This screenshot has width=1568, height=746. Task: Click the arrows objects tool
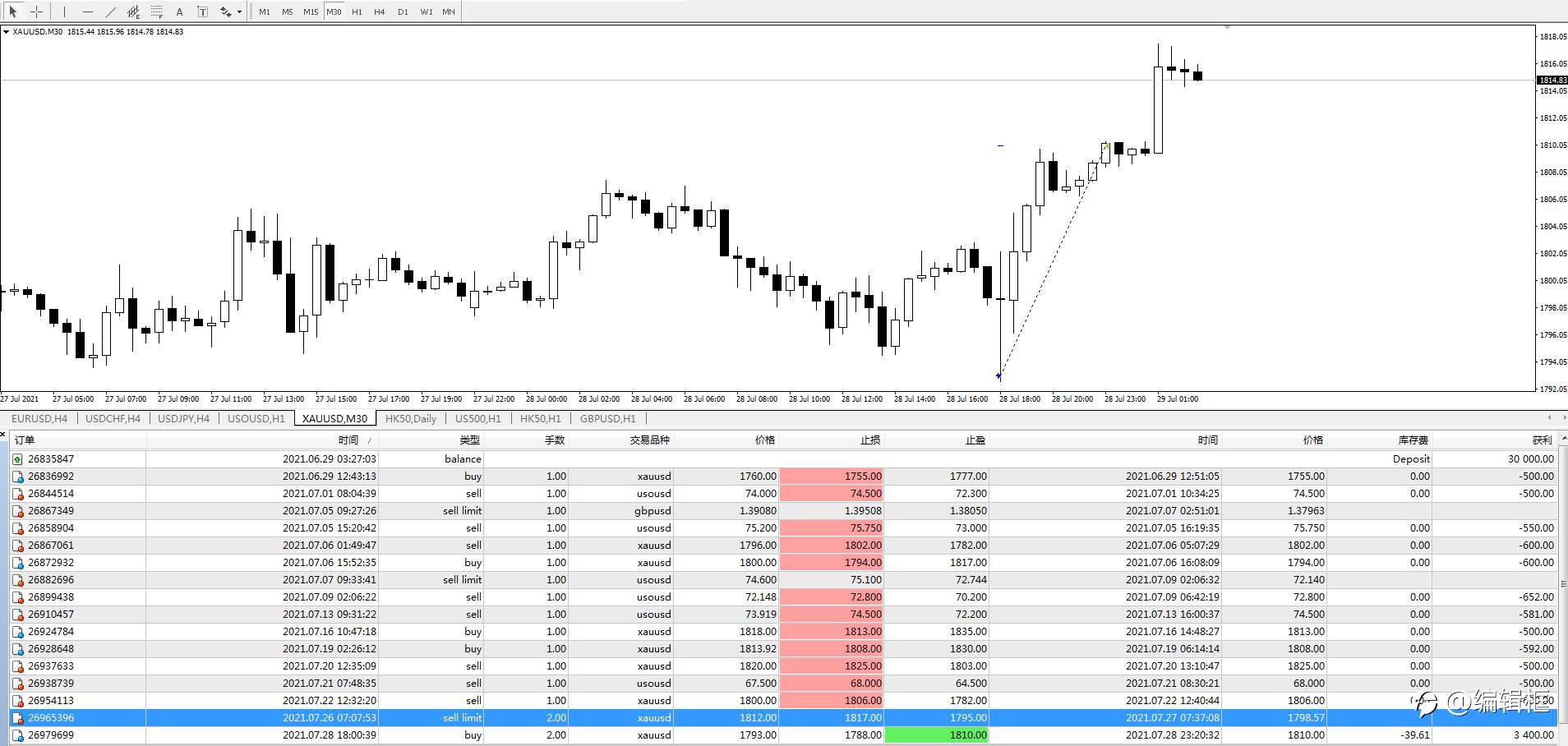coord(225,12)
